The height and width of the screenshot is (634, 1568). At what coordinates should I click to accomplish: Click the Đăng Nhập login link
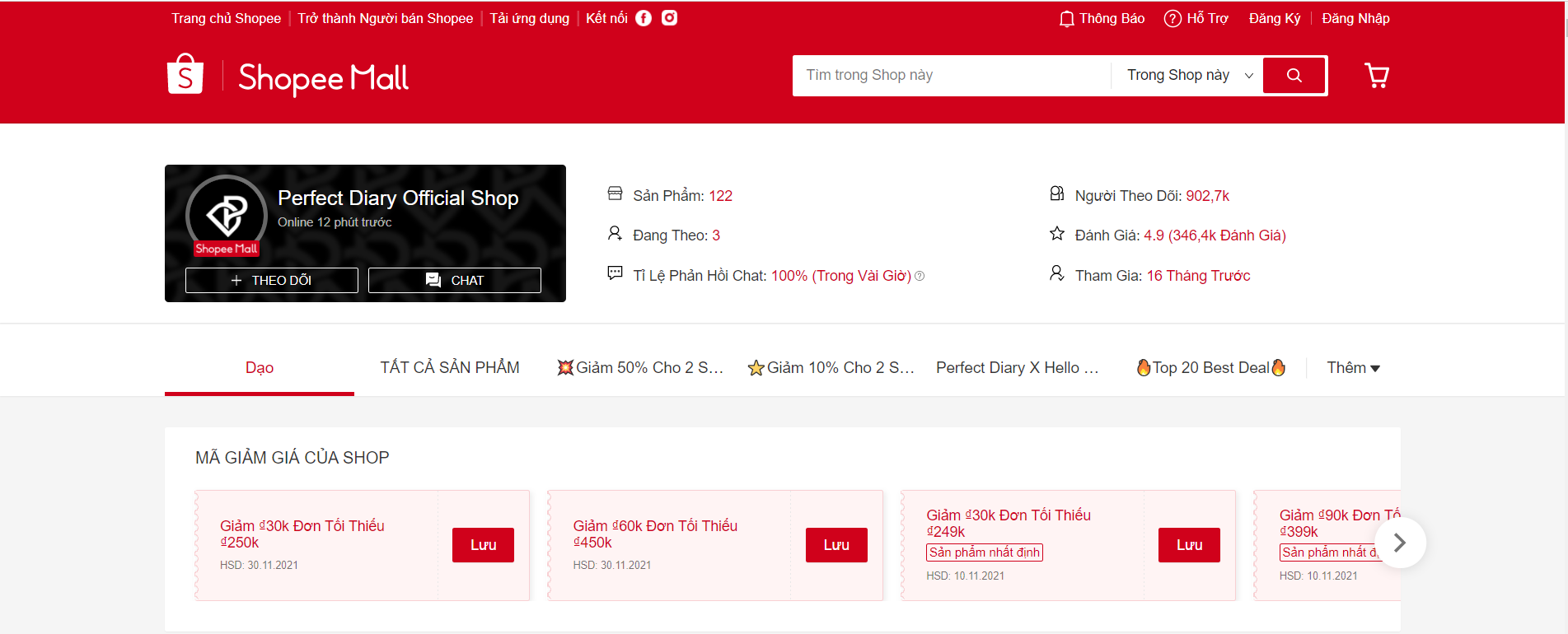coord(1355,18)
